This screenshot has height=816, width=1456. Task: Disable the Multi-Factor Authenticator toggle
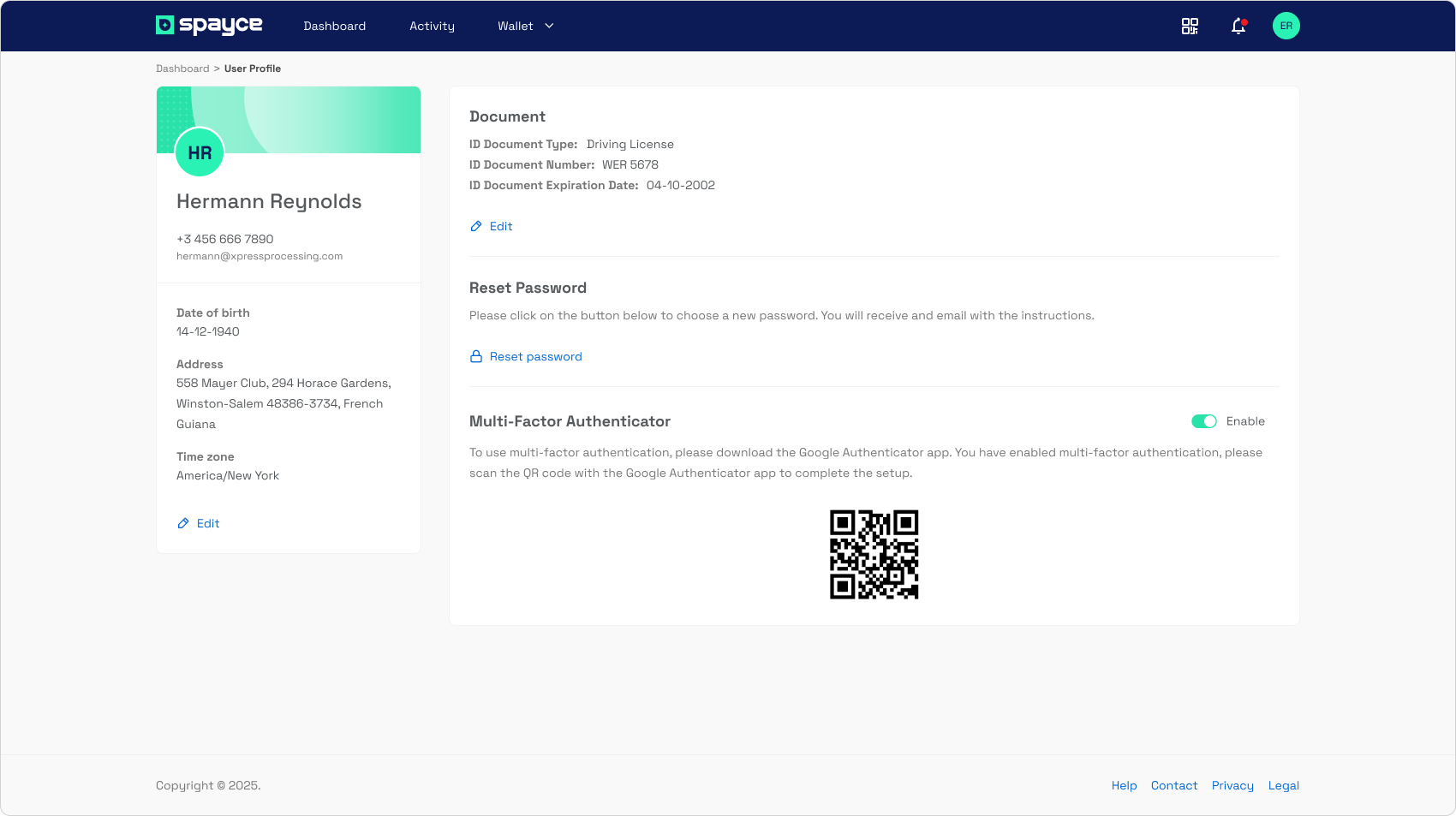1203,421
